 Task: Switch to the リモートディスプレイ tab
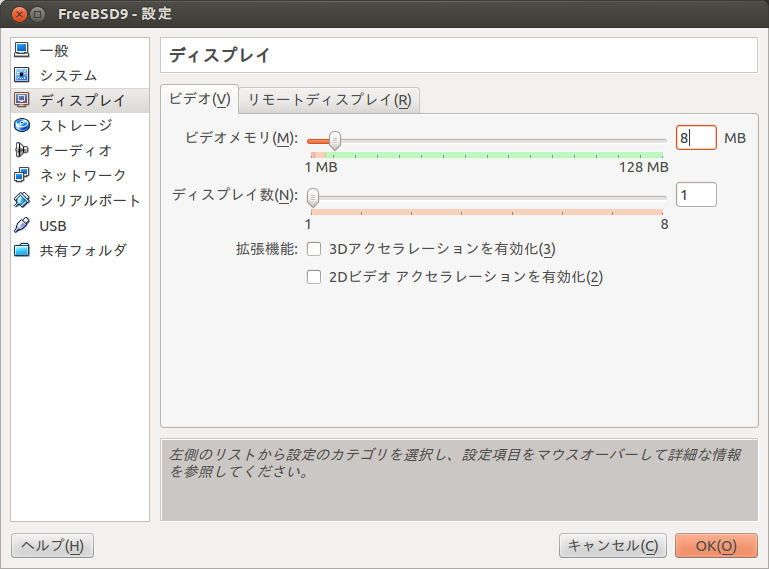(329, 100)
